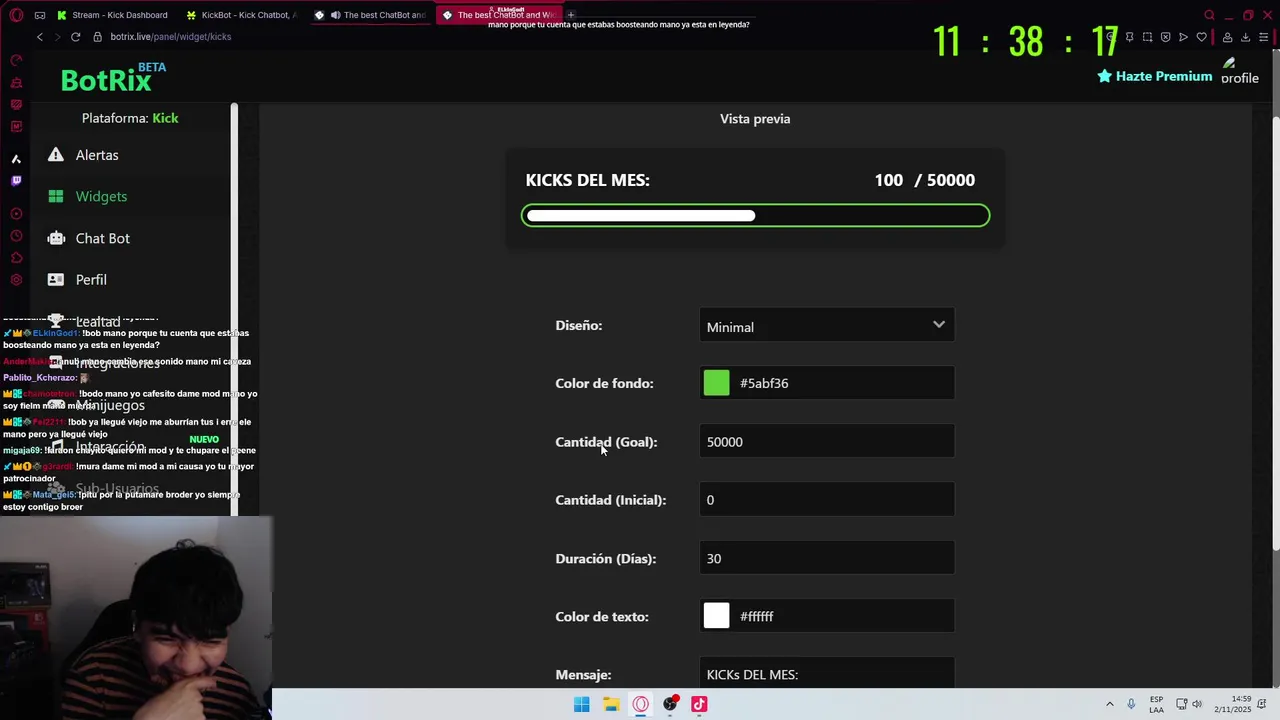The width and height of the screenshot is (1280, 720).
Task: Open a new browser tab
Action: click(571, 15)
